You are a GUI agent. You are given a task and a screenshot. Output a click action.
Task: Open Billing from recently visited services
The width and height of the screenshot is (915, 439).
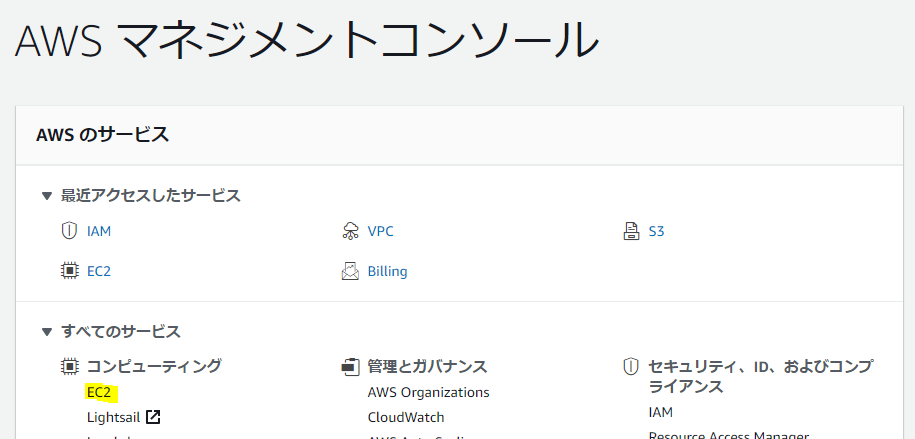(x=387, y=271)
